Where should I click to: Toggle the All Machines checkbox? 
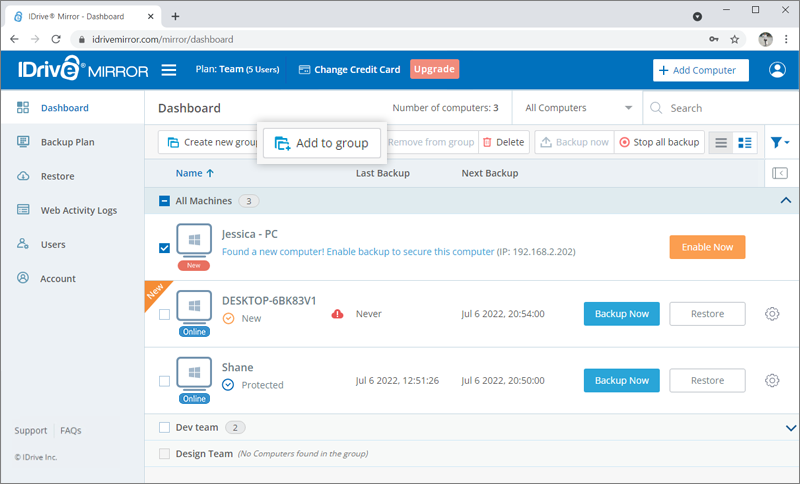tap(164, 201)
